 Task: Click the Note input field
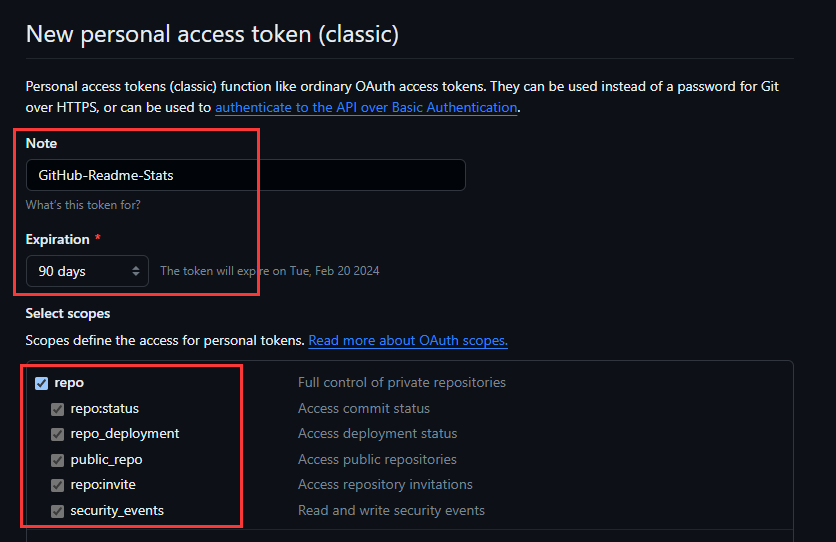point(246,175)
